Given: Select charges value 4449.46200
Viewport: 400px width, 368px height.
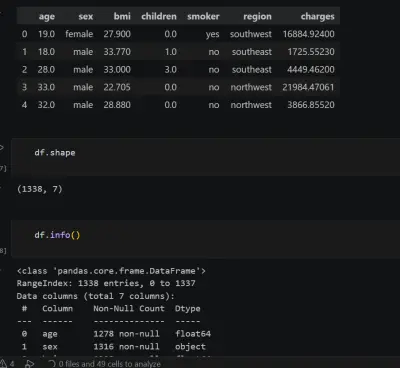Looking at the screenshot, I should click(311, 69).
